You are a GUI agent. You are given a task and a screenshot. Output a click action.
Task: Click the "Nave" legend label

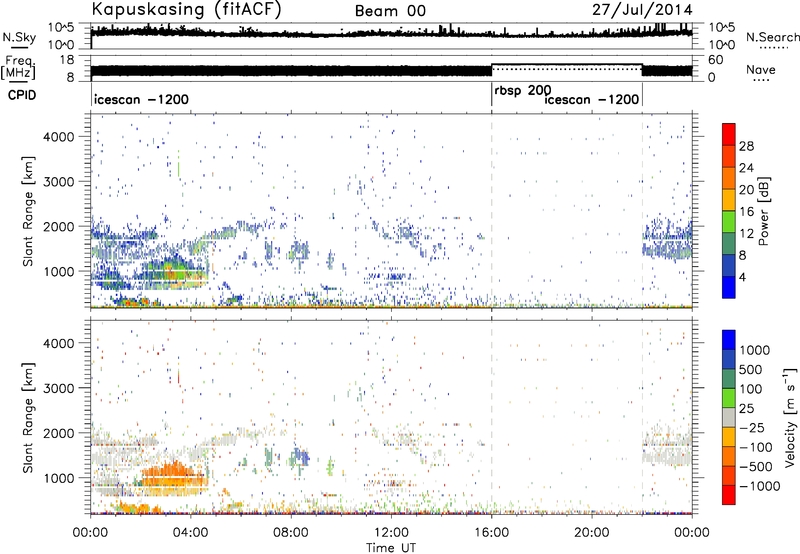761,69
